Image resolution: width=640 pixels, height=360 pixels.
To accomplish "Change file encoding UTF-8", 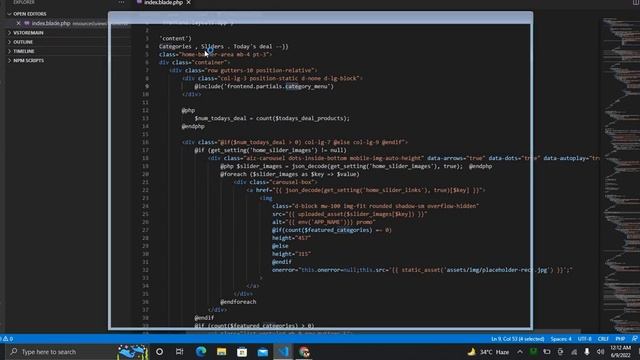I will [x=584, y=339].
